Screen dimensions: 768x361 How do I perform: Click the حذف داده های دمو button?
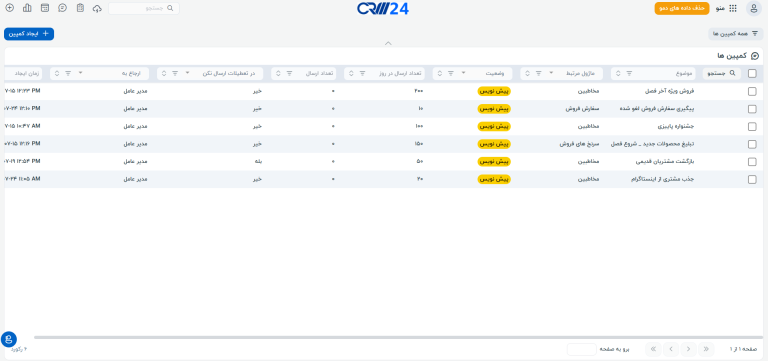[x=682, y=8]
